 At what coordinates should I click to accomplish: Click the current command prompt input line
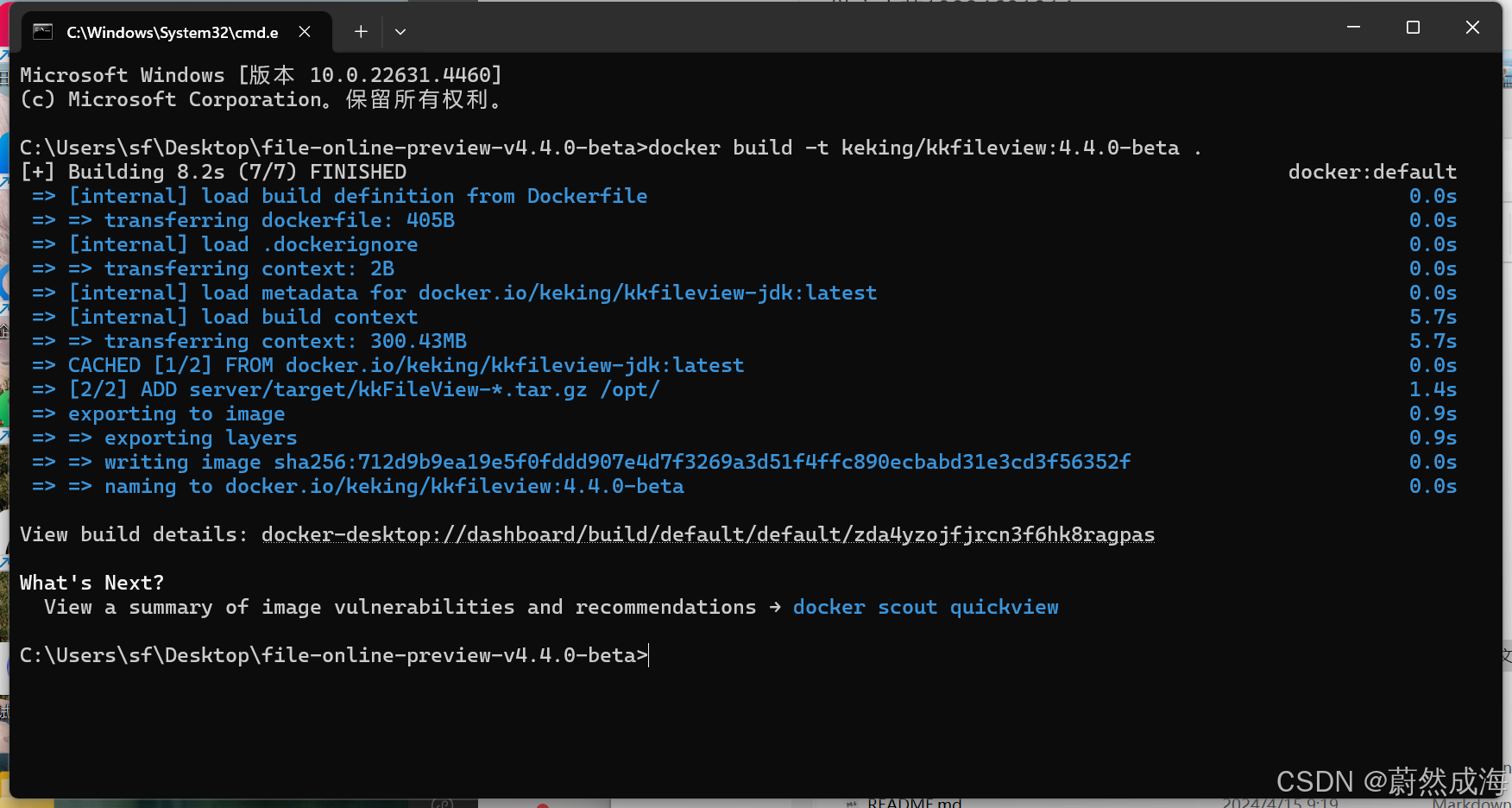(334, 655)
